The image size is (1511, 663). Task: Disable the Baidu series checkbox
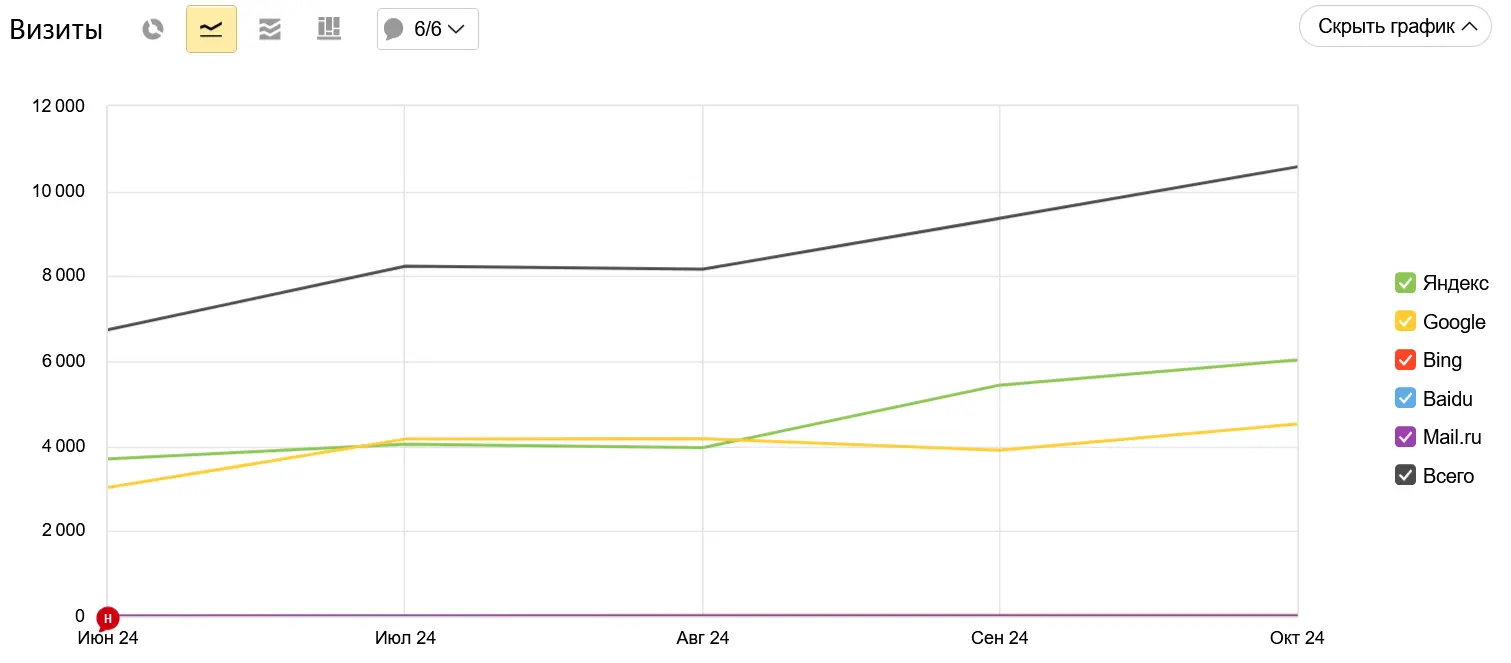(1405, 399)
